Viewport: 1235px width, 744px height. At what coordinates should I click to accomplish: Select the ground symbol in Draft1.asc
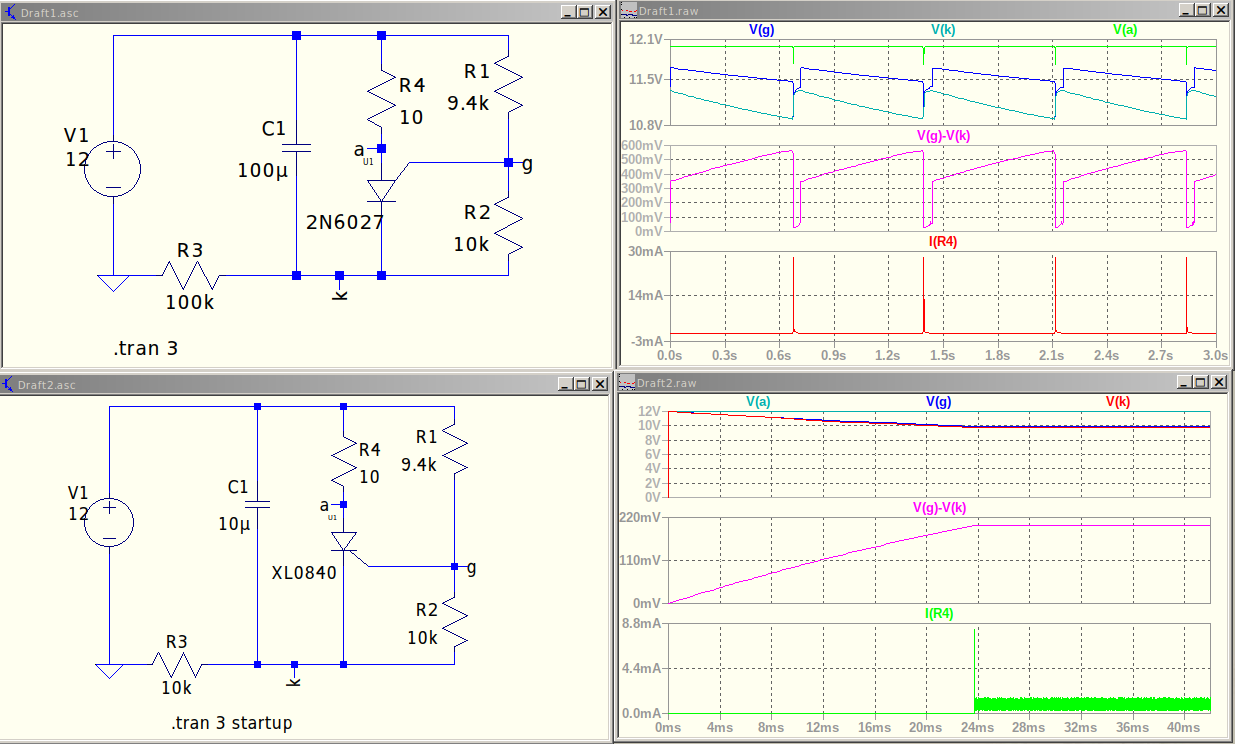(114, 283)
